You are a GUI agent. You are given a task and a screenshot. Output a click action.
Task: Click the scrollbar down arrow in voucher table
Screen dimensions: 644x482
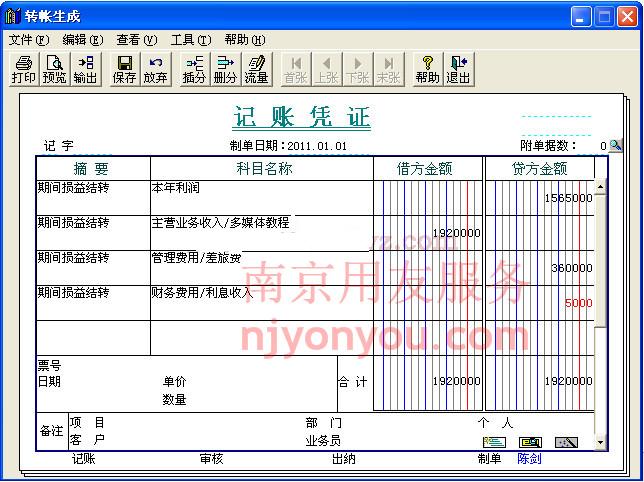pos(600,441)
